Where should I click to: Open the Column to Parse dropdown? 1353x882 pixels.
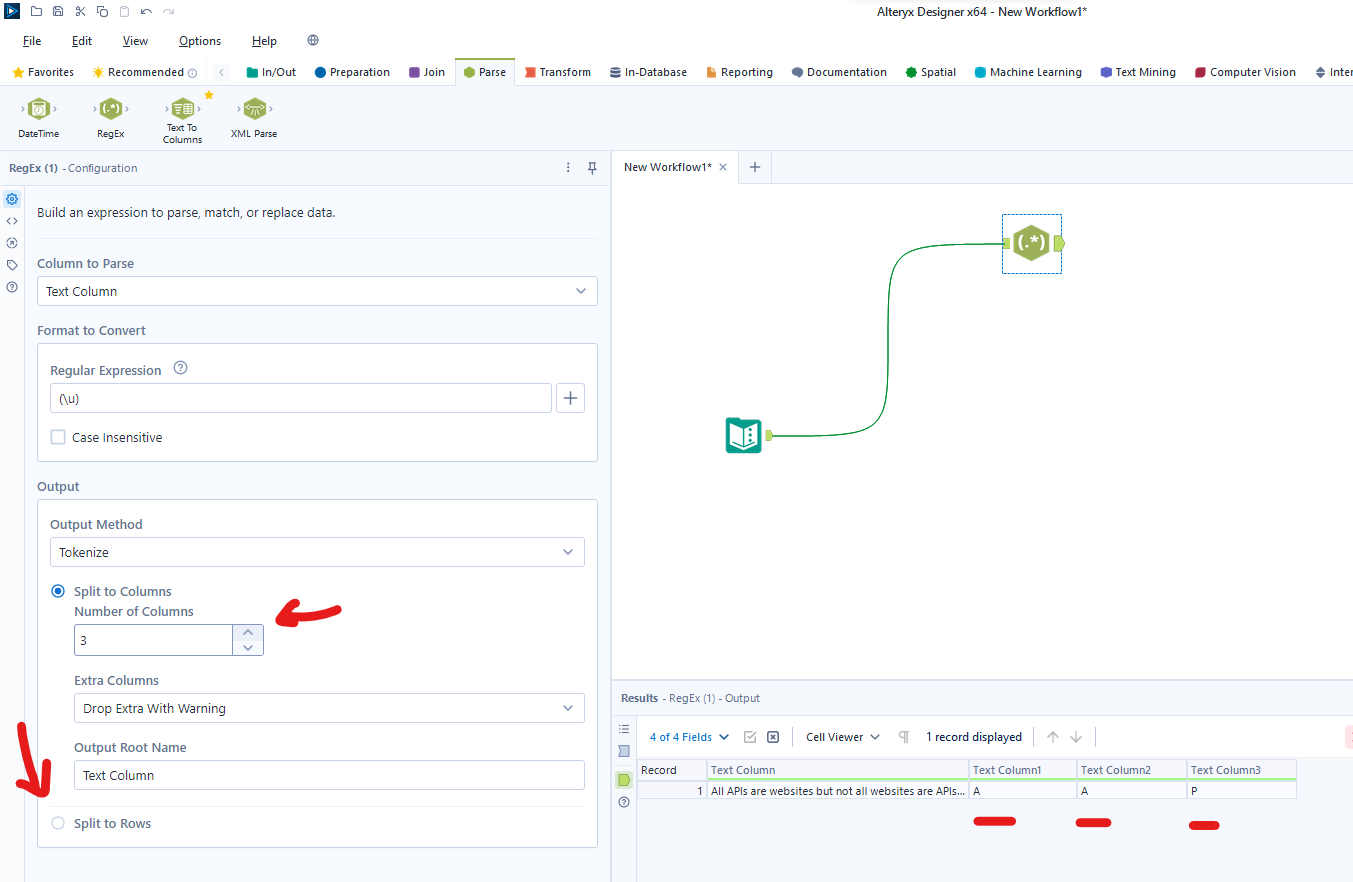(317, 291)
